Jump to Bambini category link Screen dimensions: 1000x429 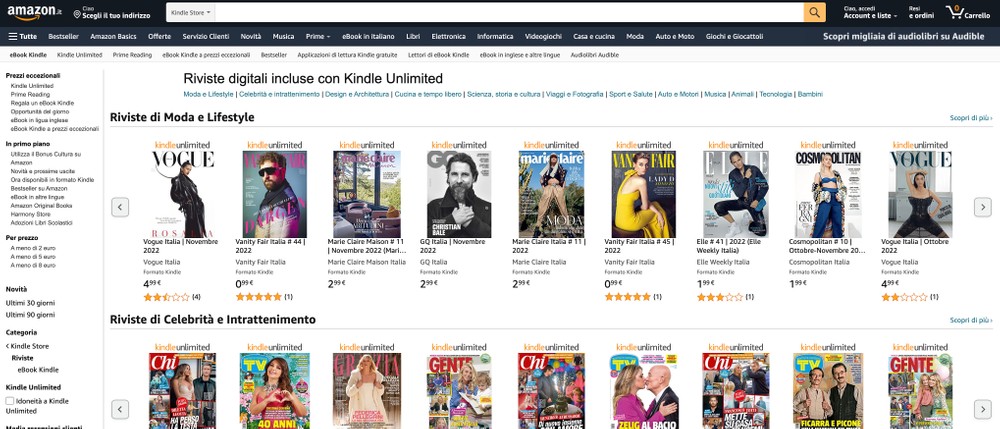coord(810,94)
